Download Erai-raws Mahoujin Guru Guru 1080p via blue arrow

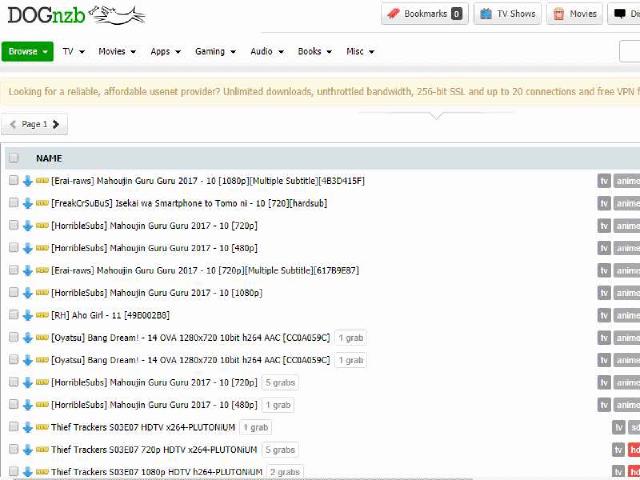coord(27,181)
